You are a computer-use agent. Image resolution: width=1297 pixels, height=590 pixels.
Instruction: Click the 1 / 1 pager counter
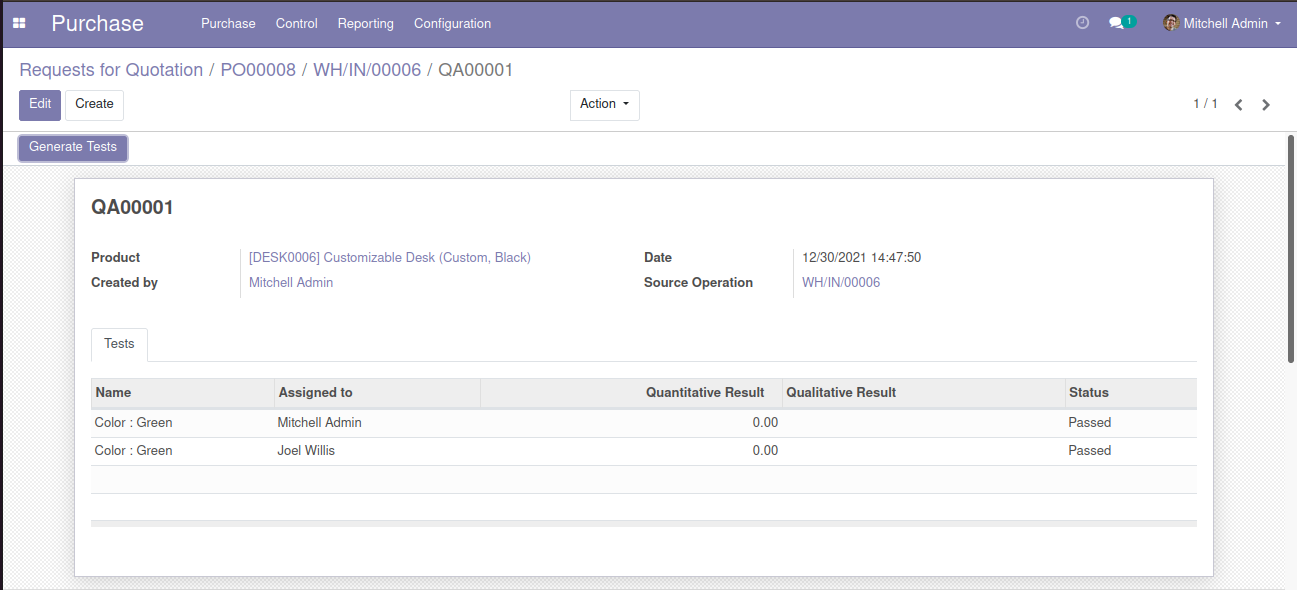1205,104
